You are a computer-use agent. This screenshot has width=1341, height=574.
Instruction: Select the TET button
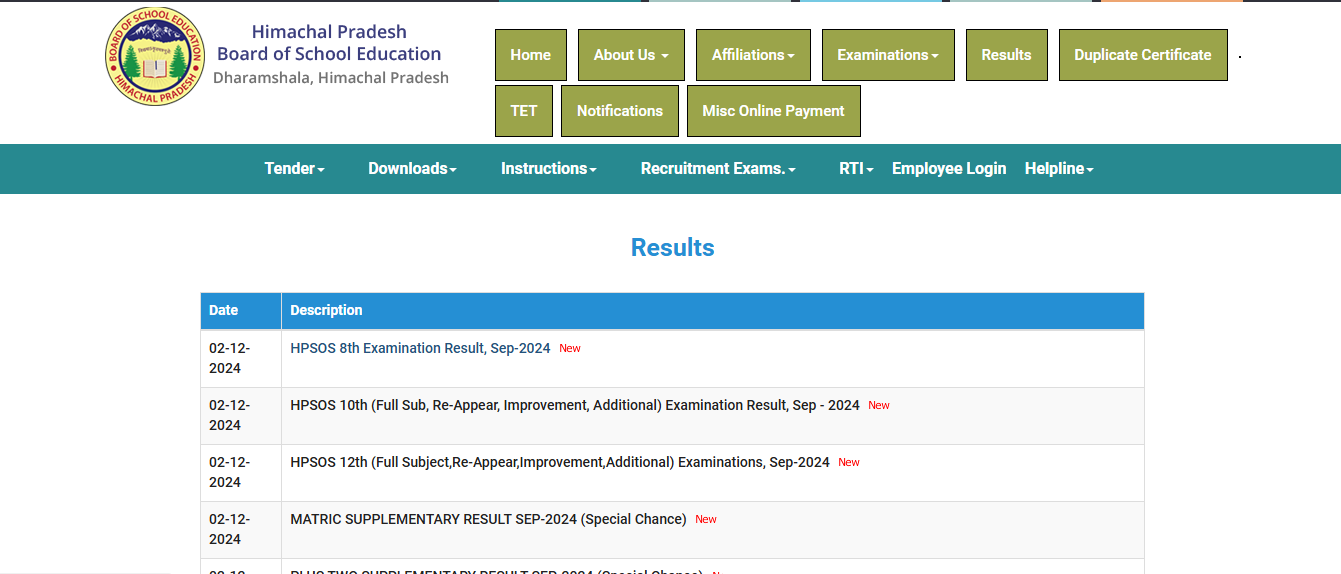[524, 111]
